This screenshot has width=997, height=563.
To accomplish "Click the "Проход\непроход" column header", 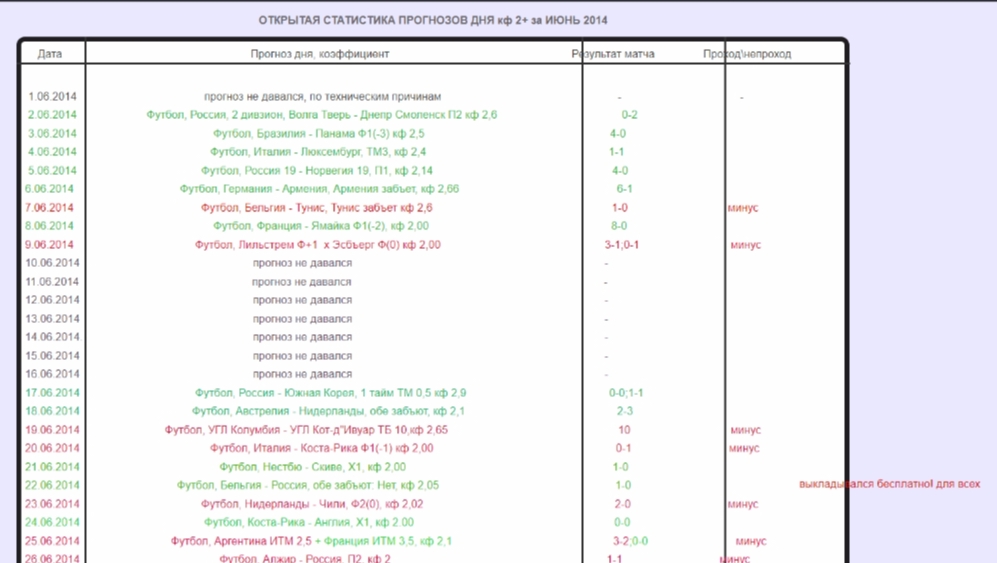I will click(746, 54).
